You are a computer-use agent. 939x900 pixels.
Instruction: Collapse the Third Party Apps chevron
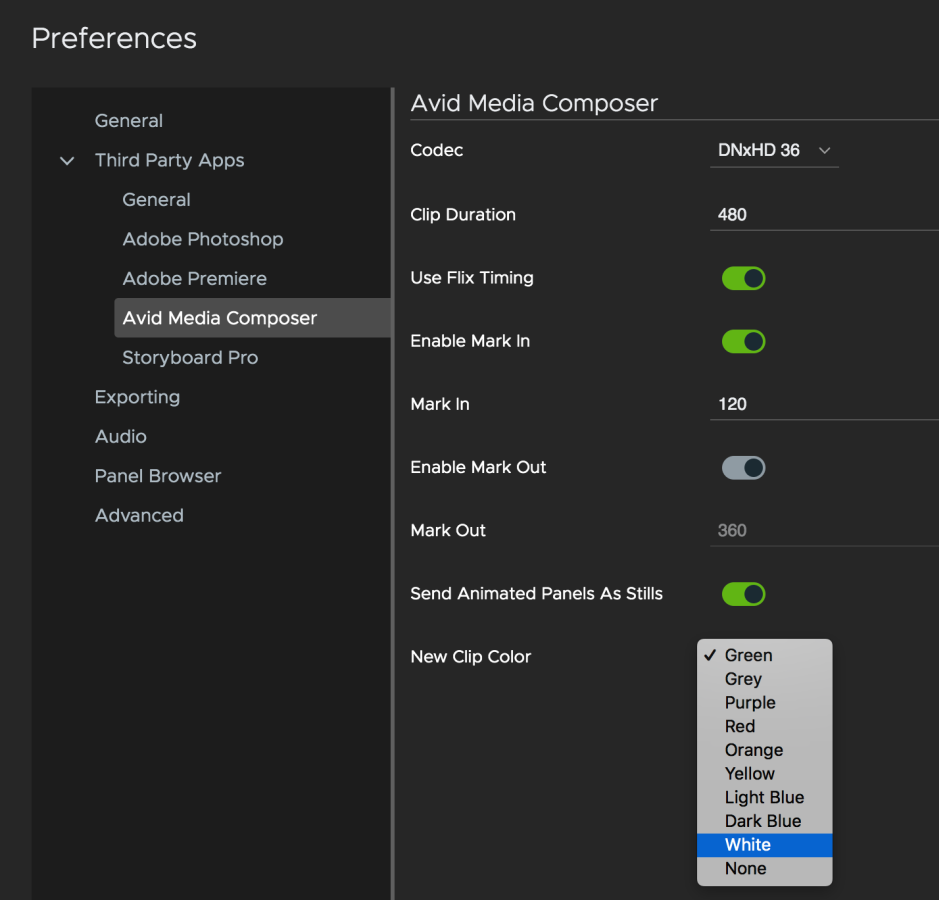(67, 161)
